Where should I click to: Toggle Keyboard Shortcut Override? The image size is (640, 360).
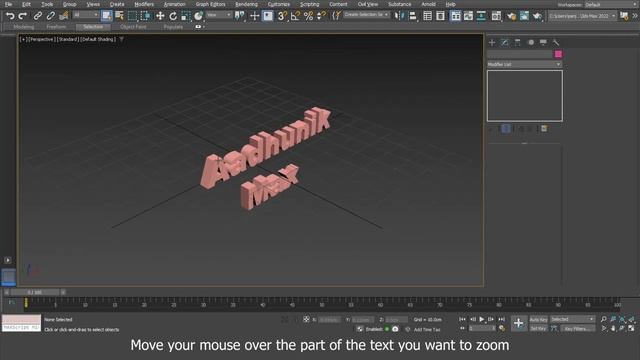tap(267, 16)
